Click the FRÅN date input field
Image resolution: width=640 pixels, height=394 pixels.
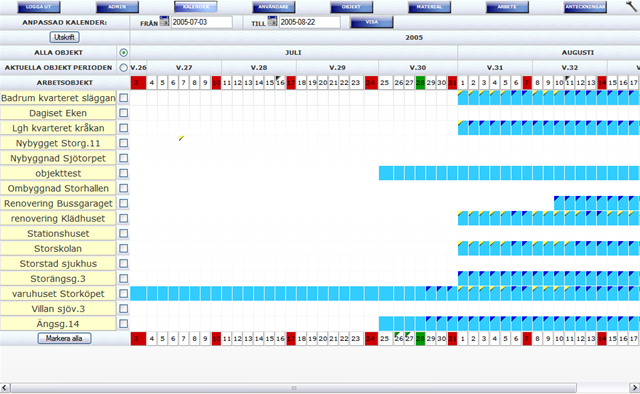(202, 22)
